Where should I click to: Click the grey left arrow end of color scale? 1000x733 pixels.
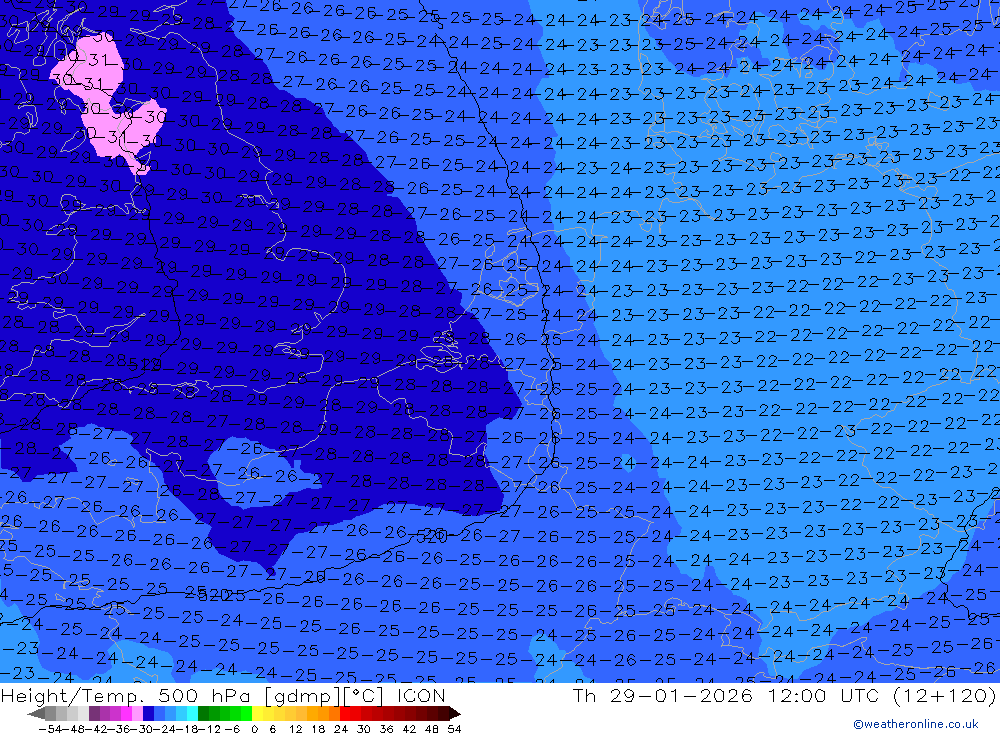pos(36,714)
